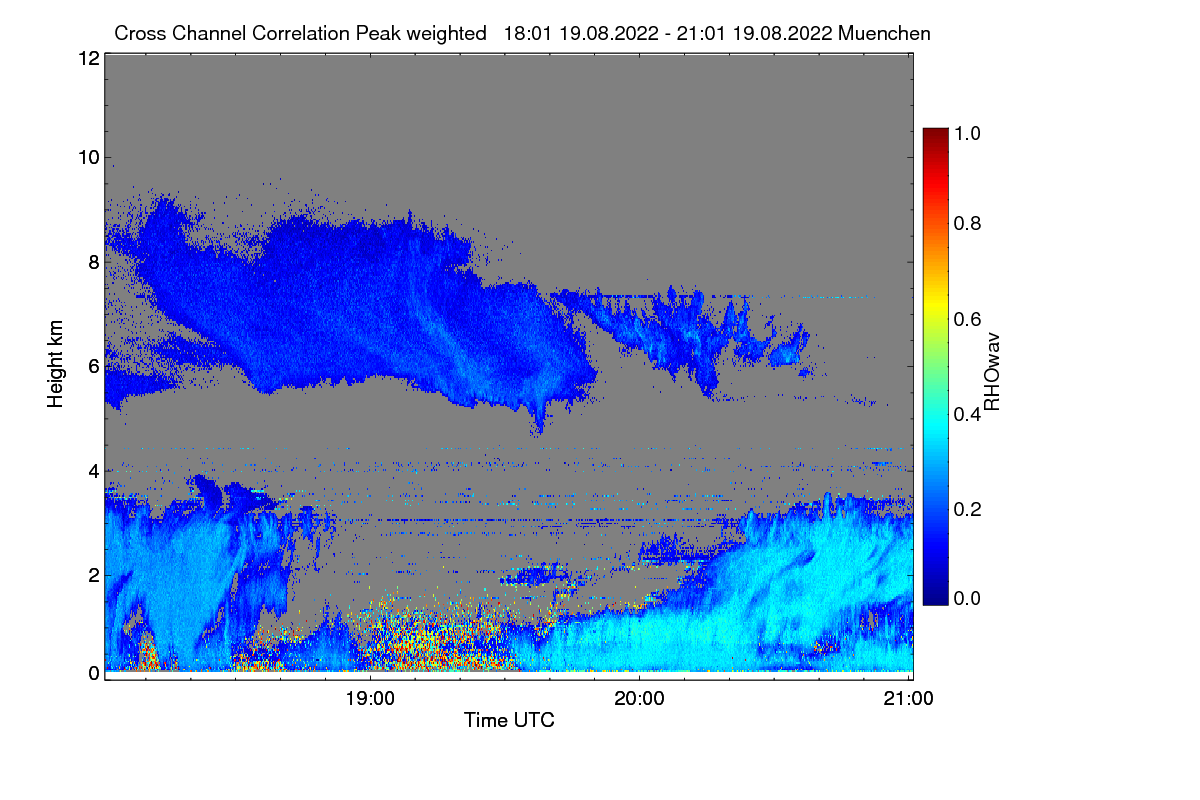Click the colorbar value '0.0'

pos(969,598)
